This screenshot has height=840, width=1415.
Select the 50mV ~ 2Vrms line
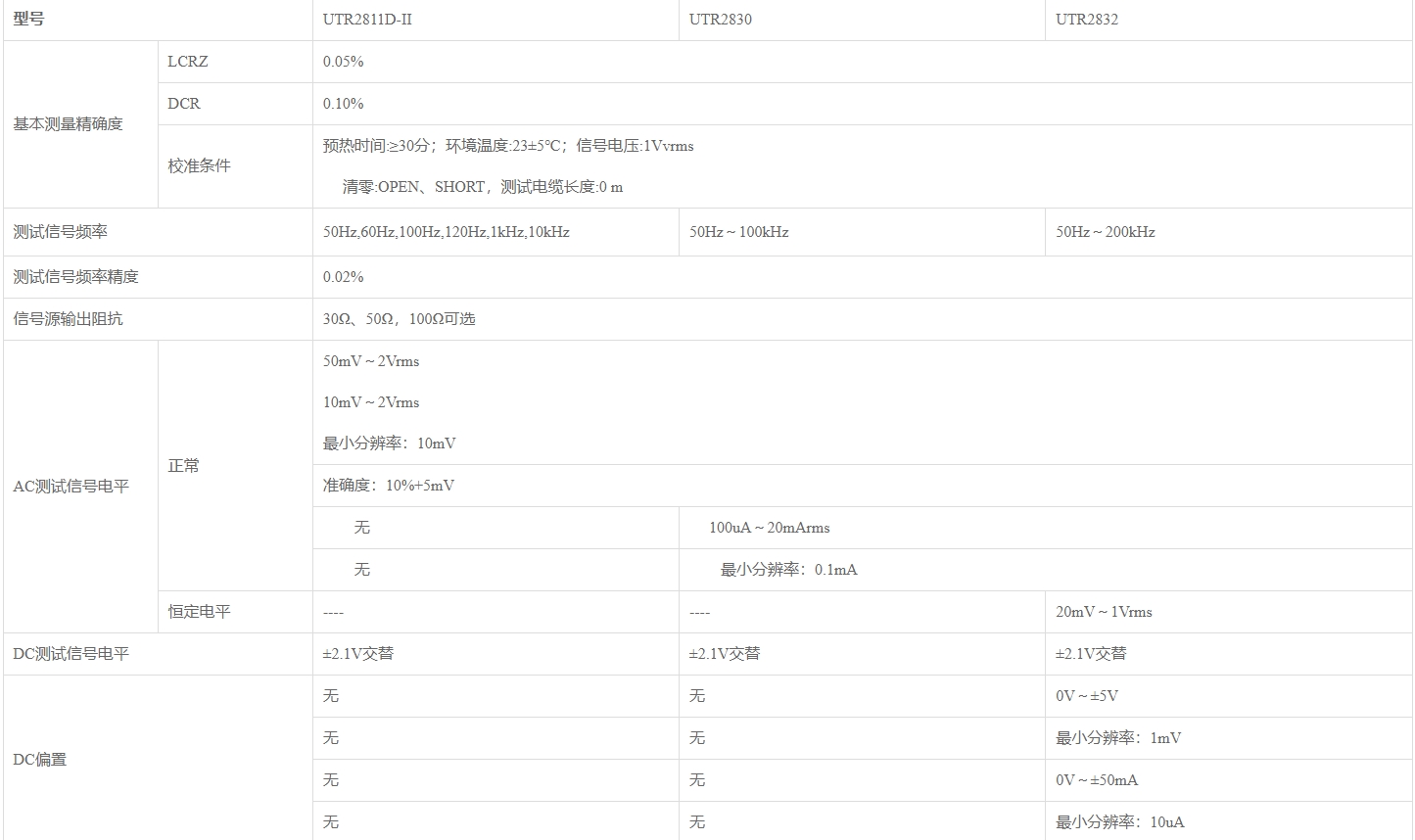tap(371, 361)
